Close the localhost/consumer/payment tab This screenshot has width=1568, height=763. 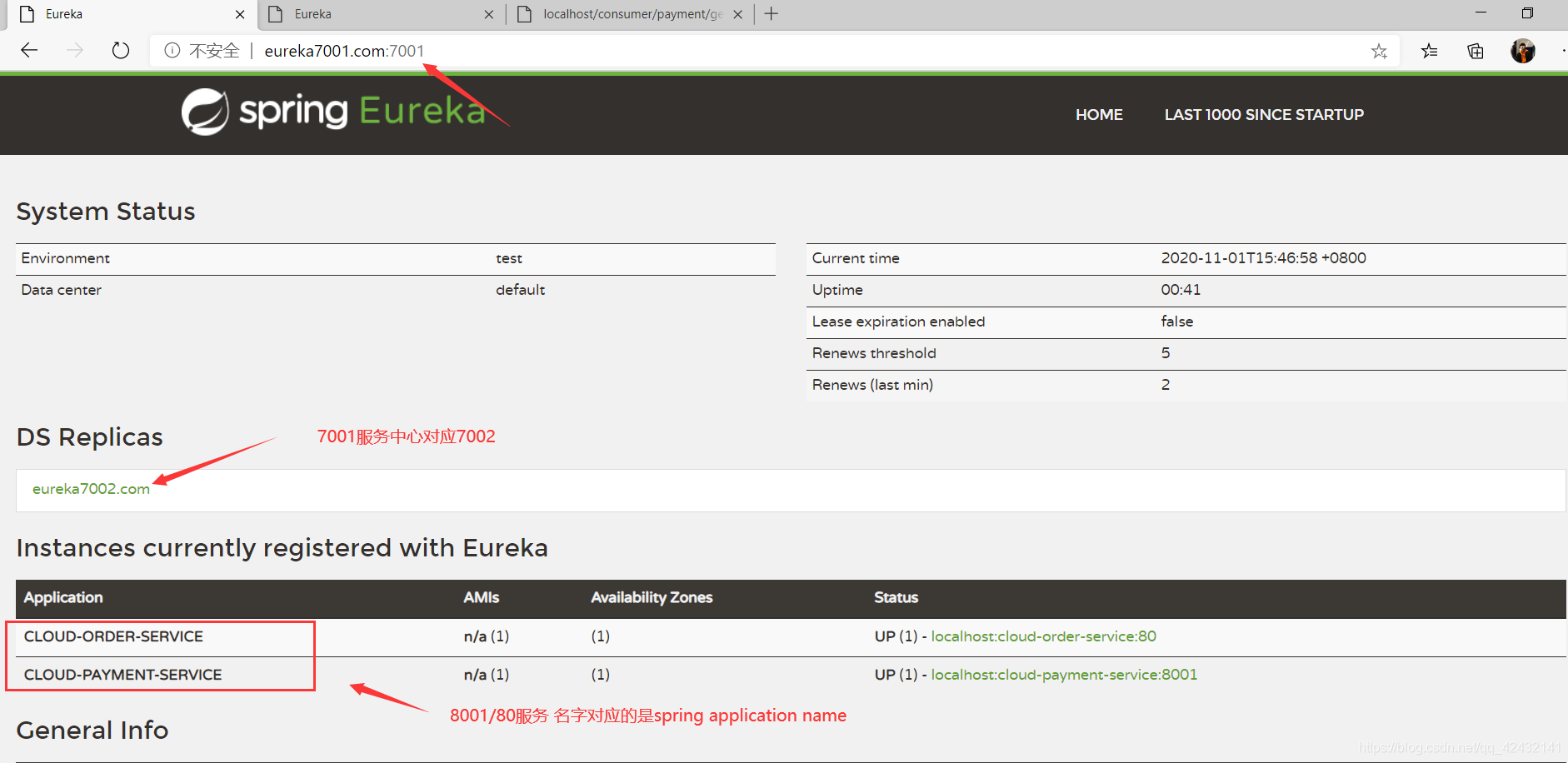point(737,14)
